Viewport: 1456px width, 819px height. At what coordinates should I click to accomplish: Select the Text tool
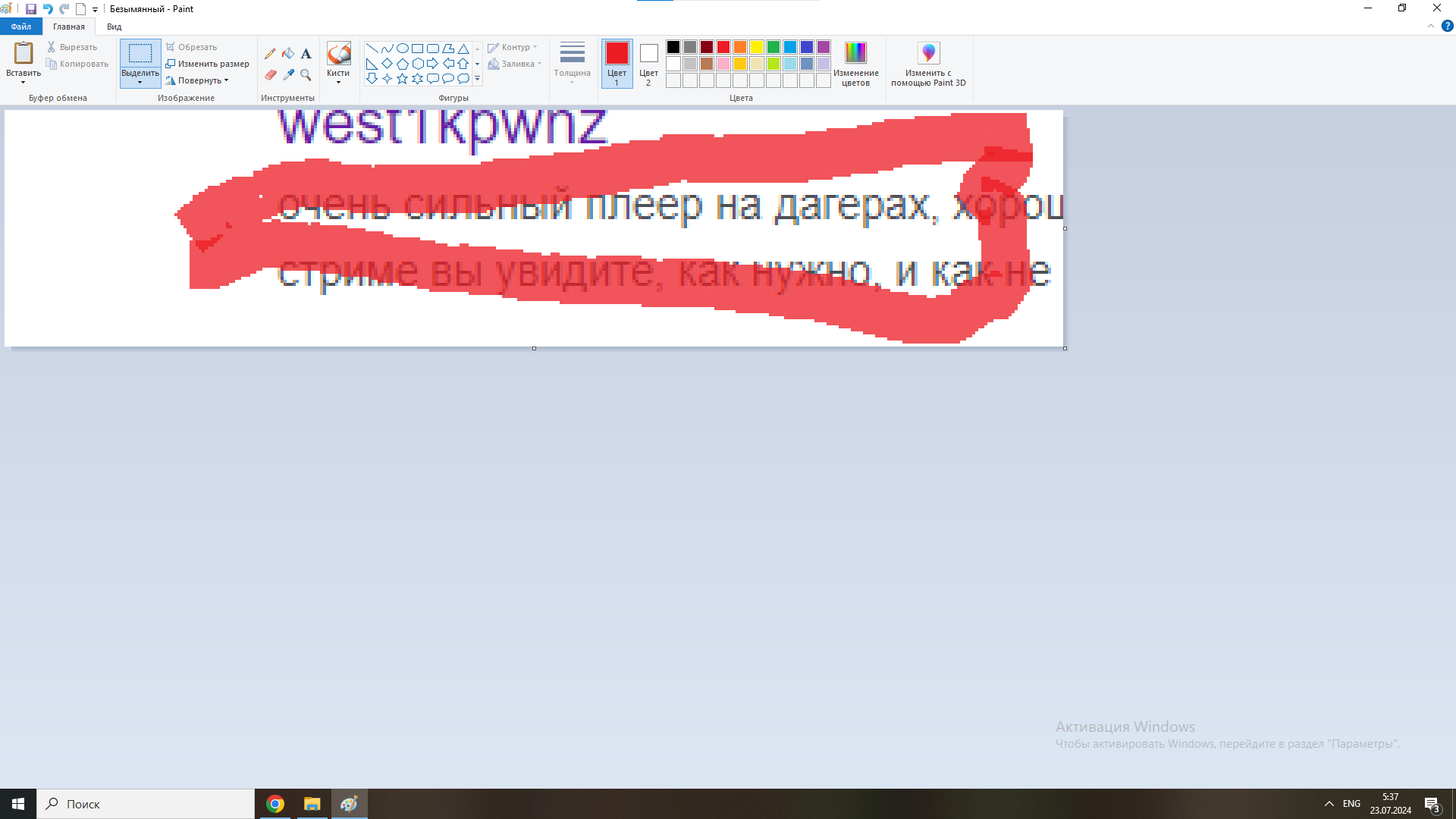coord(306,54)
